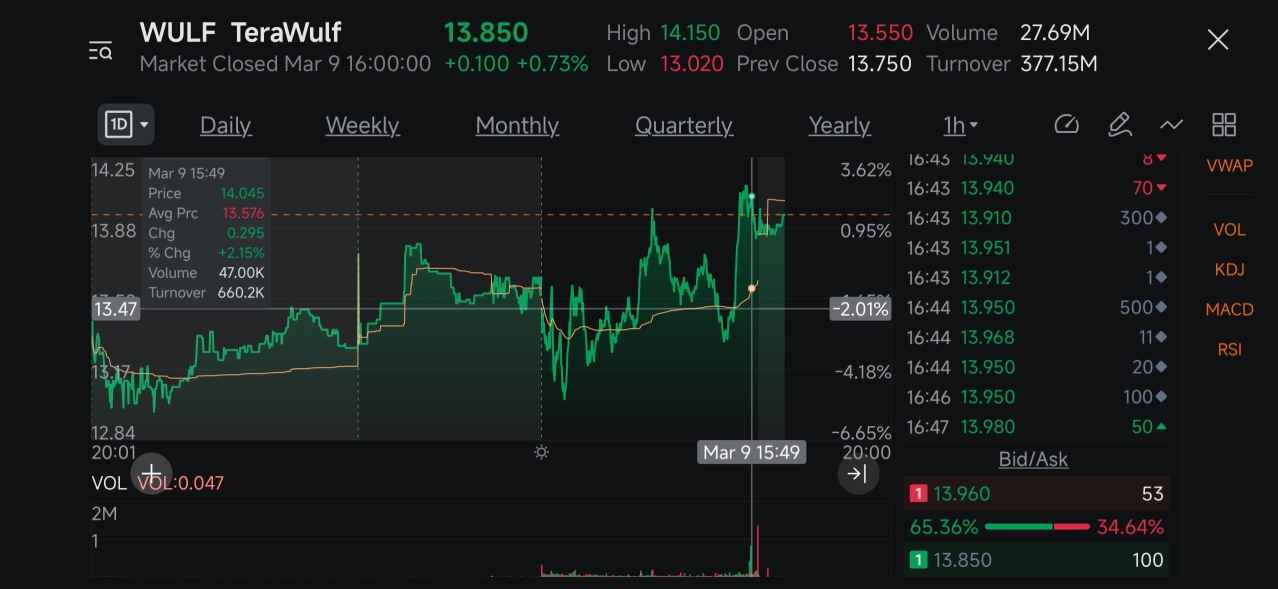The width and height of the screenshot is (1278, 589).
Task: Select the 16:43 trade at 13.912
Action: coord(1036,277)
